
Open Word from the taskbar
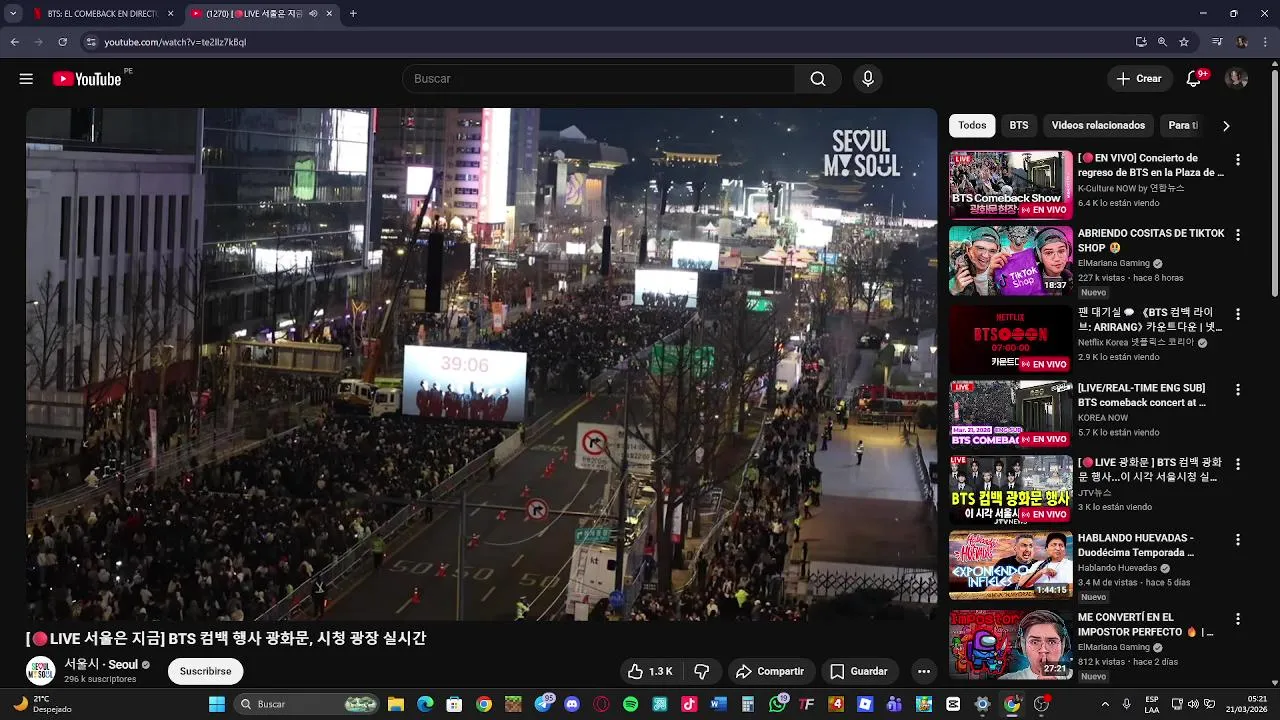click(x=718, y=704)
